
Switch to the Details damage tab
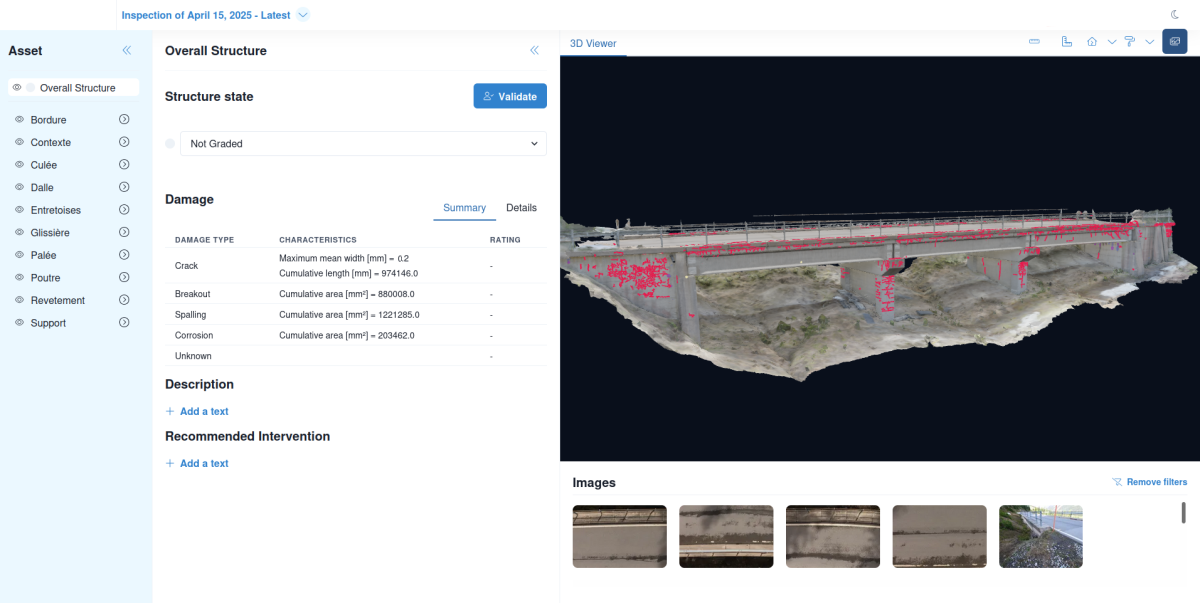point(521,208)
